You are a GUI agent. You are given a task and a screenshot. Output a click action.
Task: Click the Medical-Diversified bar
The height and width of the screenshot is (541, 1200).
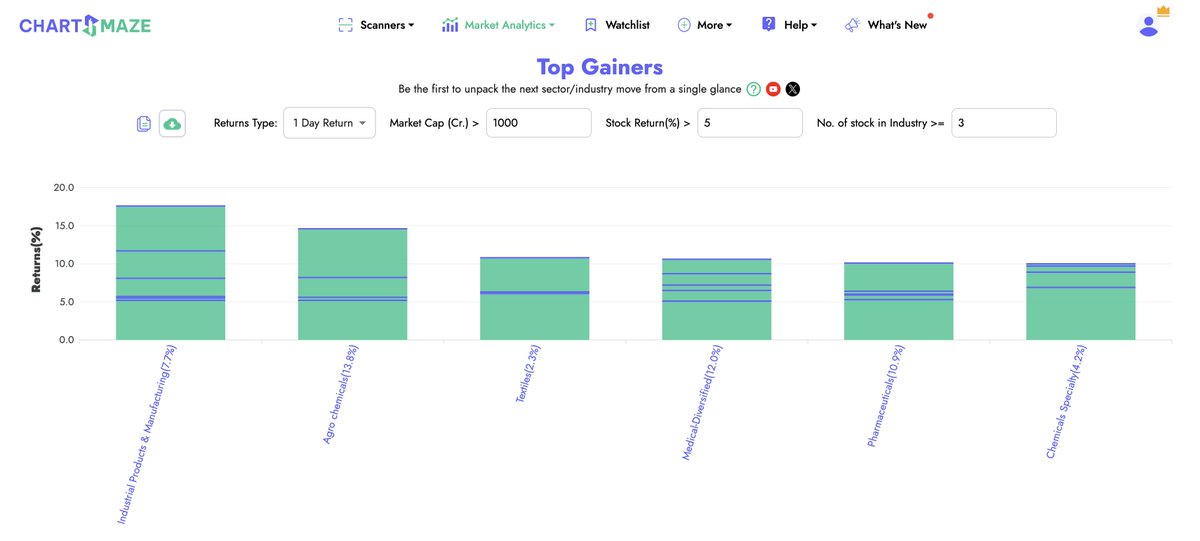(717, 299)
